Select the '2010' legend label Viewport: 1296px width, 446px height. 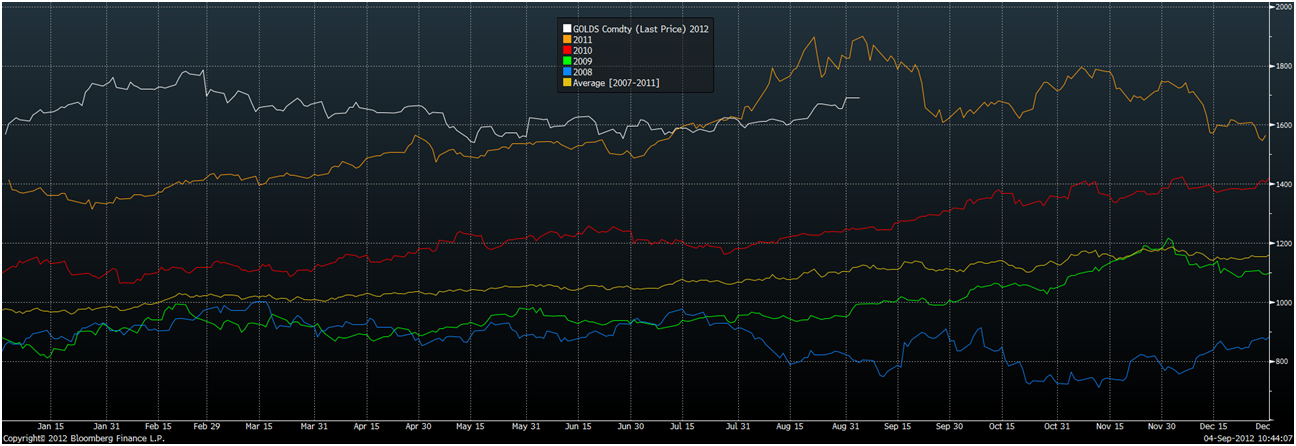click(583, 50)
